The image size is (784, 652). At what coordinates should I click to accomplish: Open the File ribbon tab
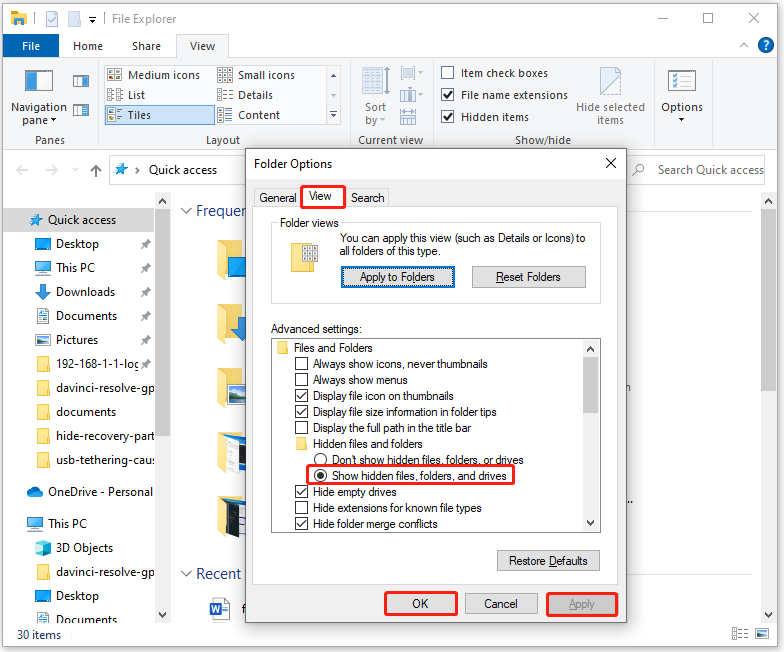[x=31, y=46]
